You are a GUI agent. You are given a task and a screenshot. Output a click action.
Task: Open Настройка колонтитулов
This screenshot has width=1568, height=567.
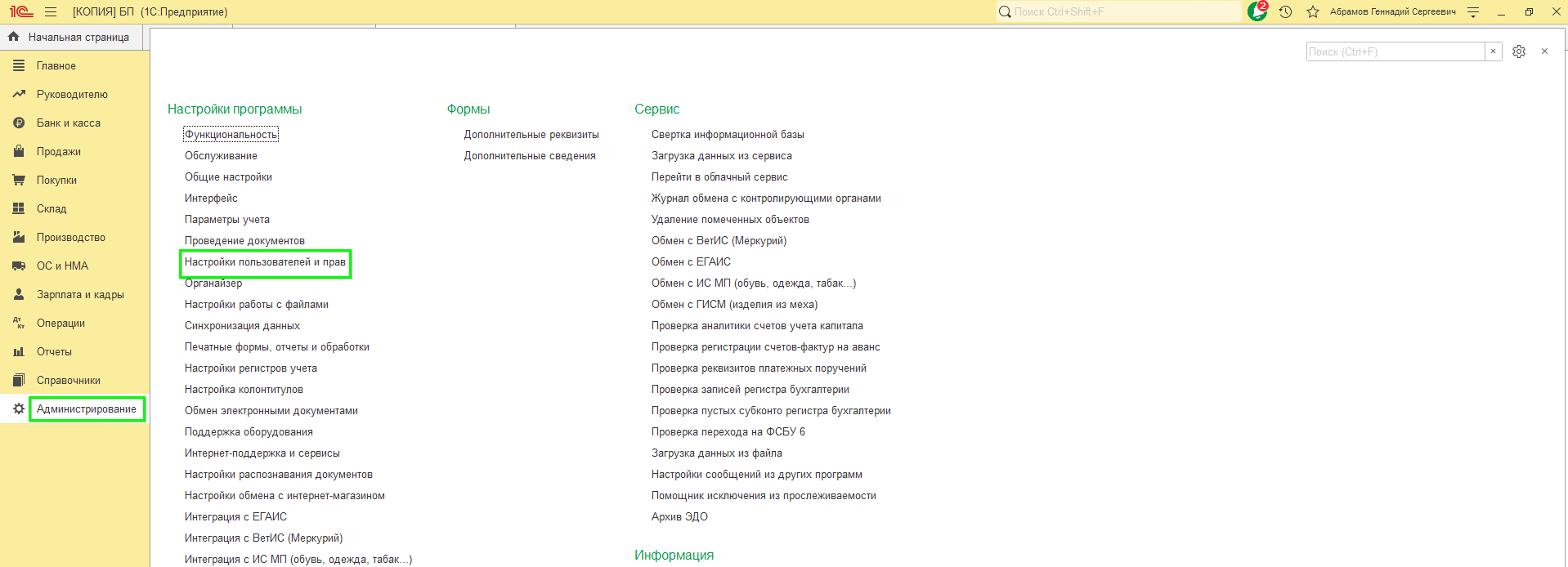(x=244, y=389)
